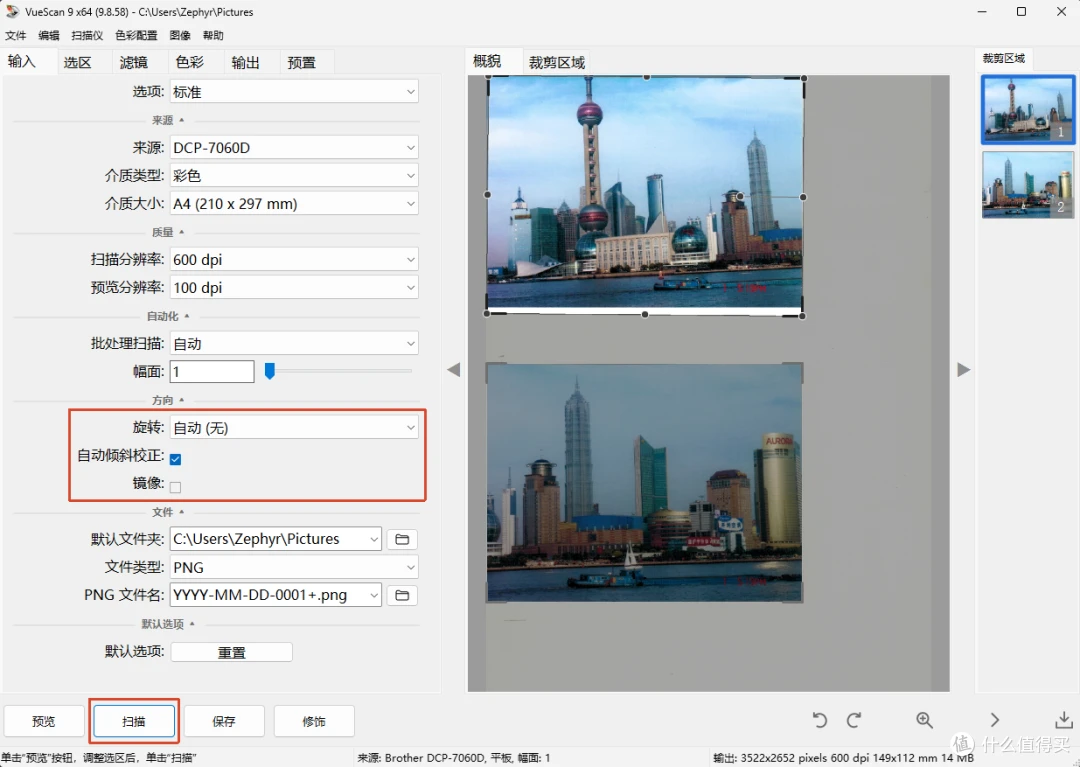Click the left arrow beside the preview
Screen dimensions: 1080x767
pyautogui.click(x=453, y=370)
